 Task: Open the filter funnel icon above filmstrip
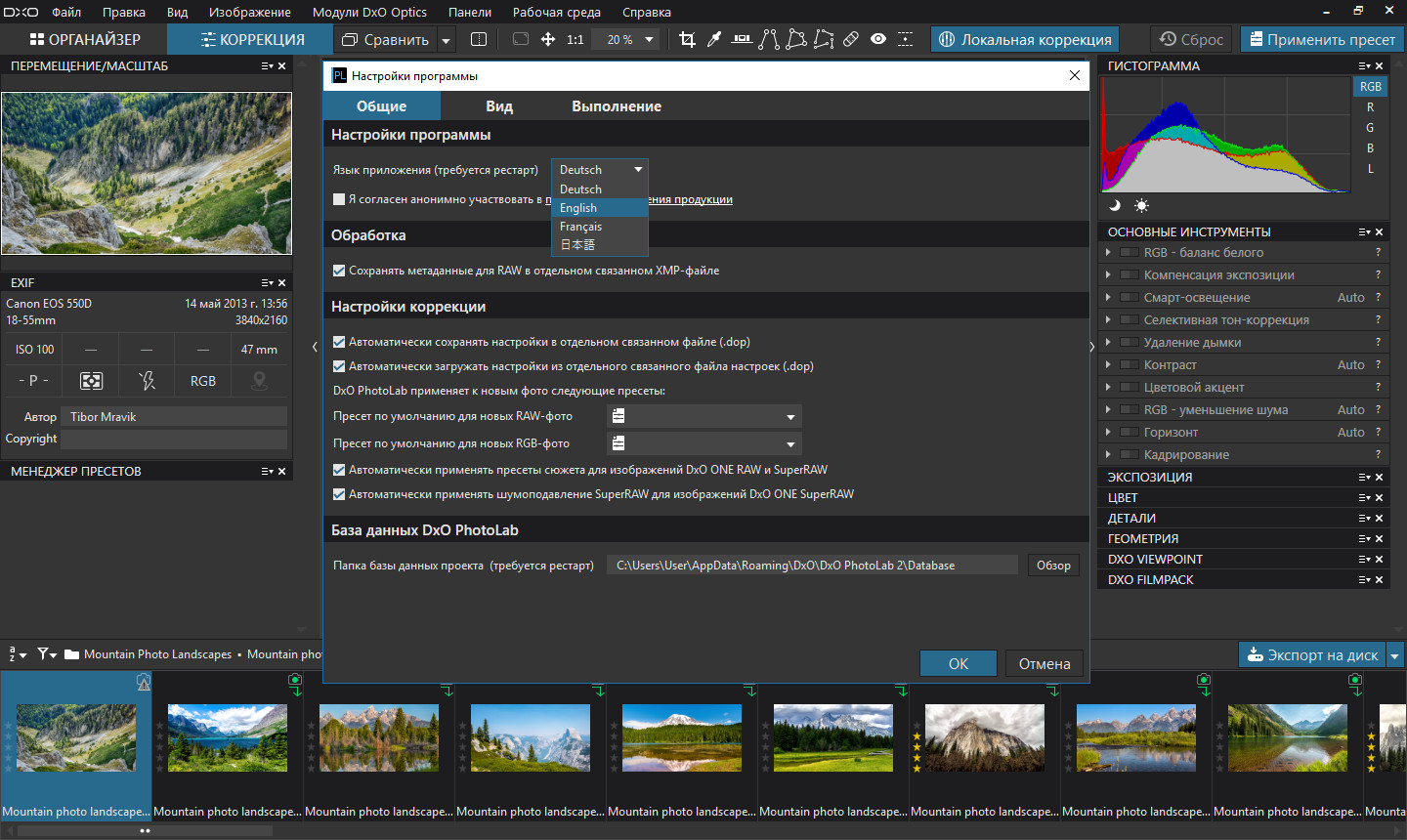[x=47, y=654]
